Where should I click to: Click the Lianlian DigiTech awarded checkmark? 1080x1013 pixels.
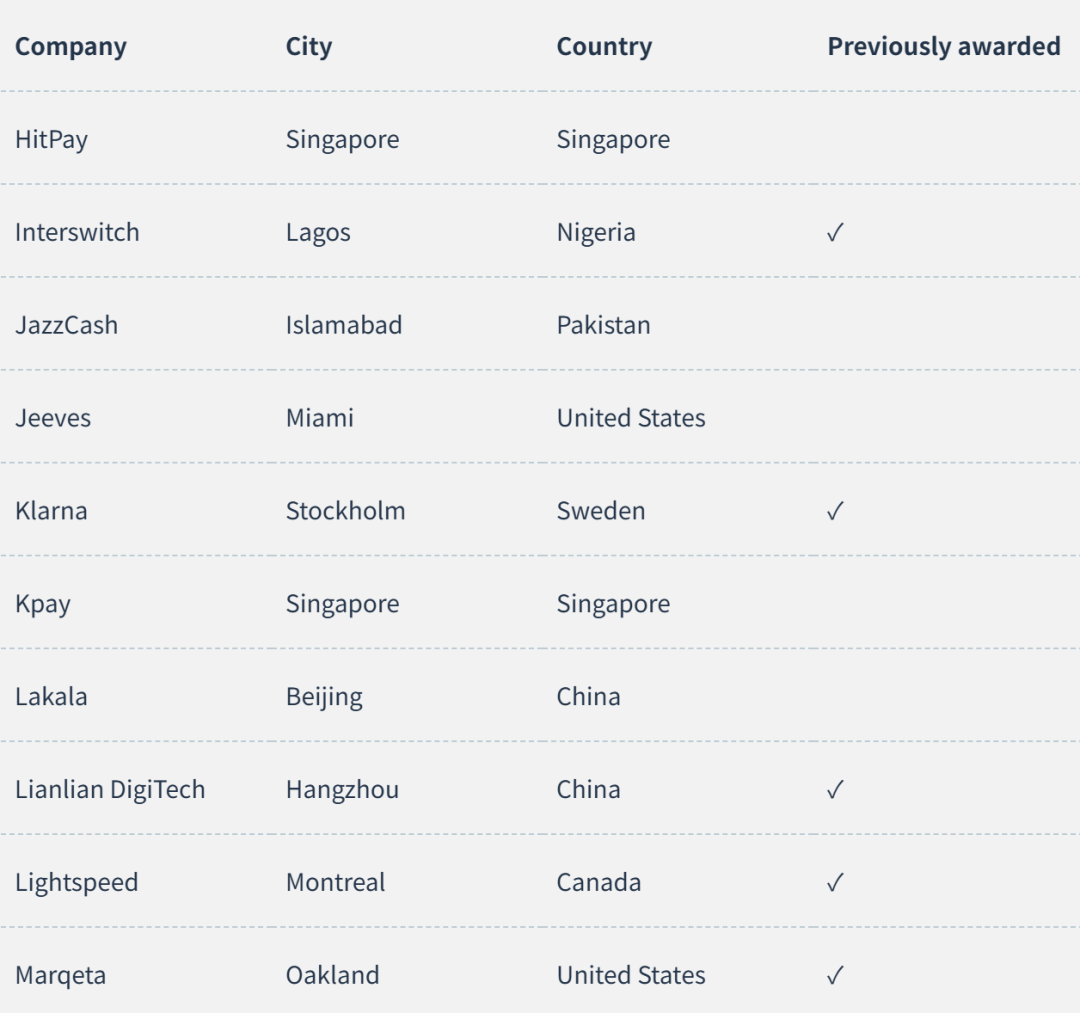pos(835,789)
